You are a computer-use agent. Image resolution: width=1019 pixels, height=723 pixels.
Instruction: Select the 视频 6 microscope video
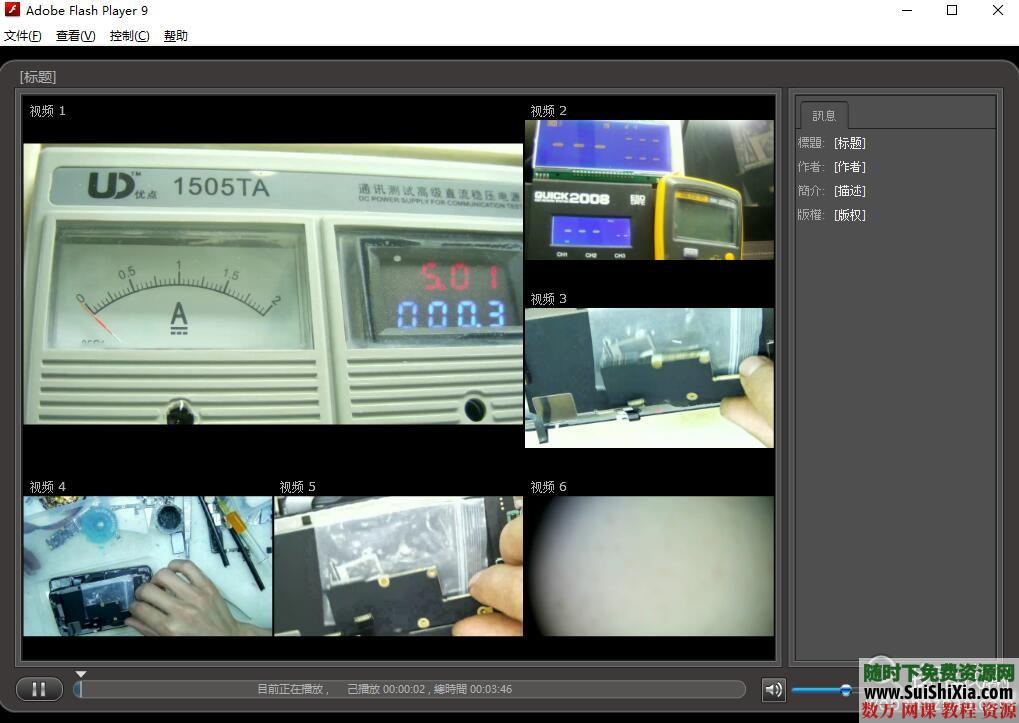point(649,566)
